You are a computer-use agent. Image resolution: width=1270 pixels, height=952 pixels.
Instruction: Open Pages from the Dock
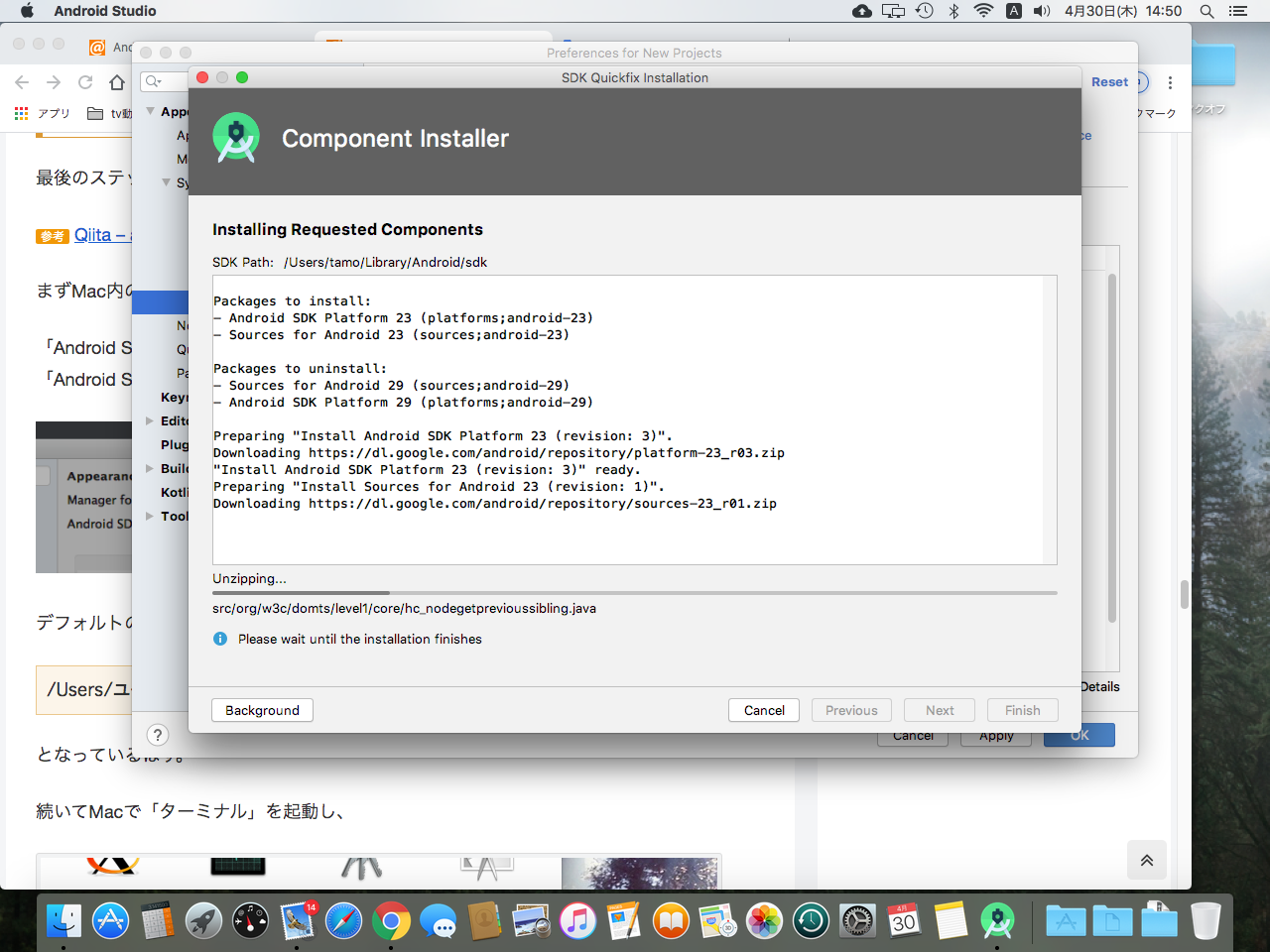(x=624, y=921)
